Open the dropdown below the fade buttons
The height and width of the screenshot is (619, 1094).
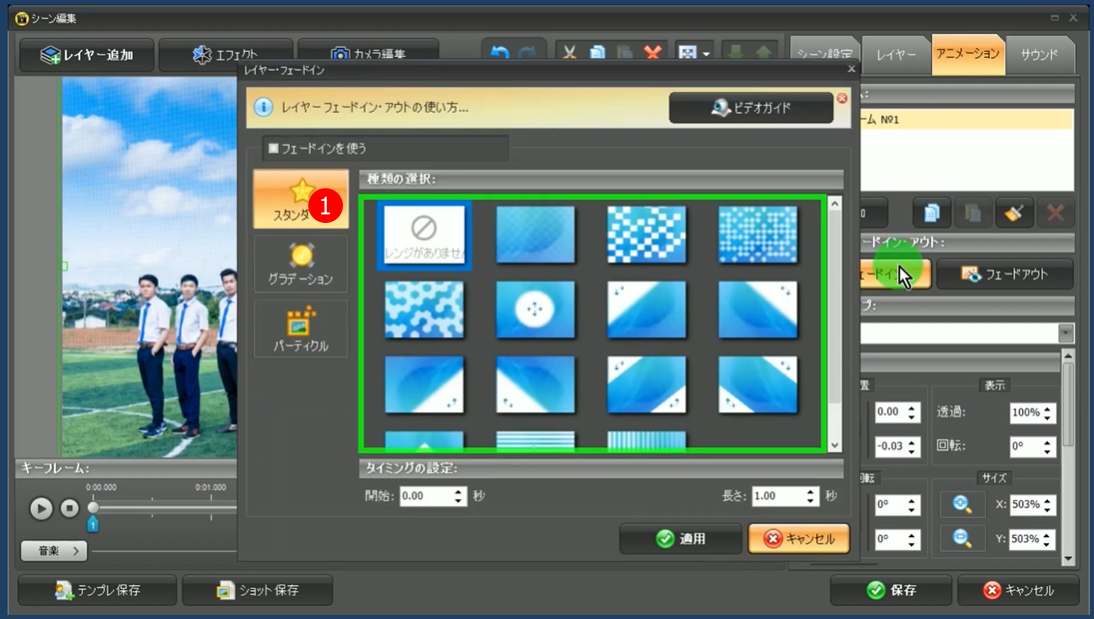point(1065,334)
